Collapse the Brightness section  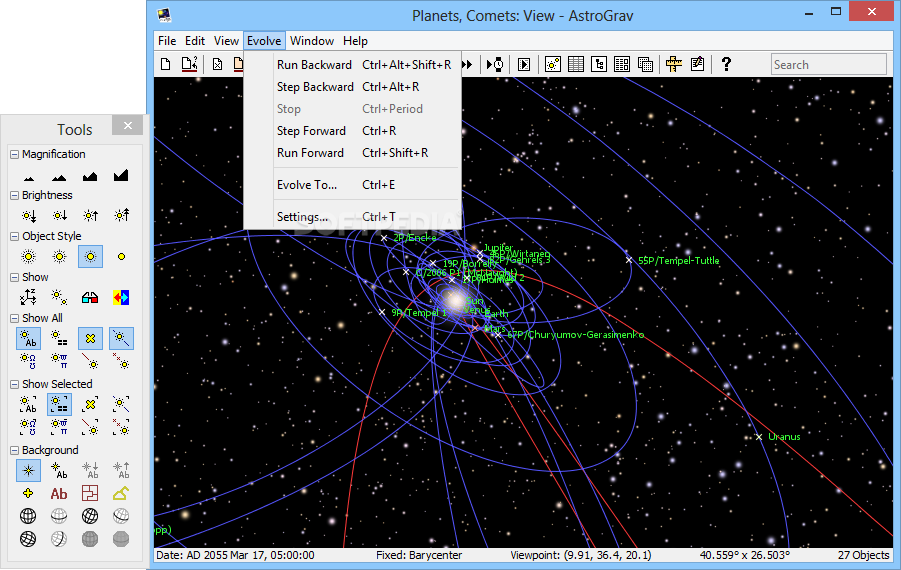[14, 195]
